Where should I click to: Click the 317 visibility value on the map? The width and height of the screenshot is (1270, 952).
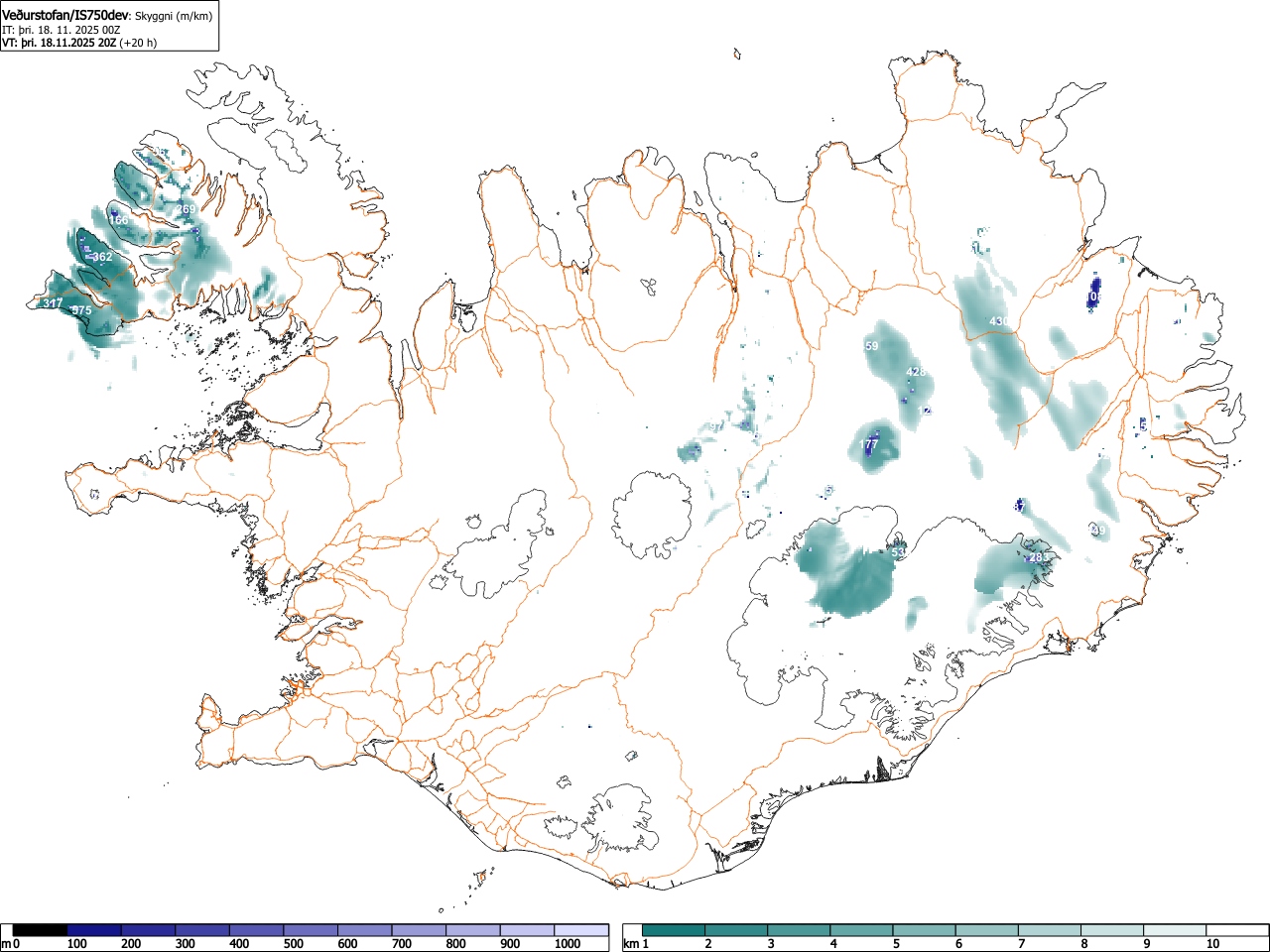coord(54,303)
